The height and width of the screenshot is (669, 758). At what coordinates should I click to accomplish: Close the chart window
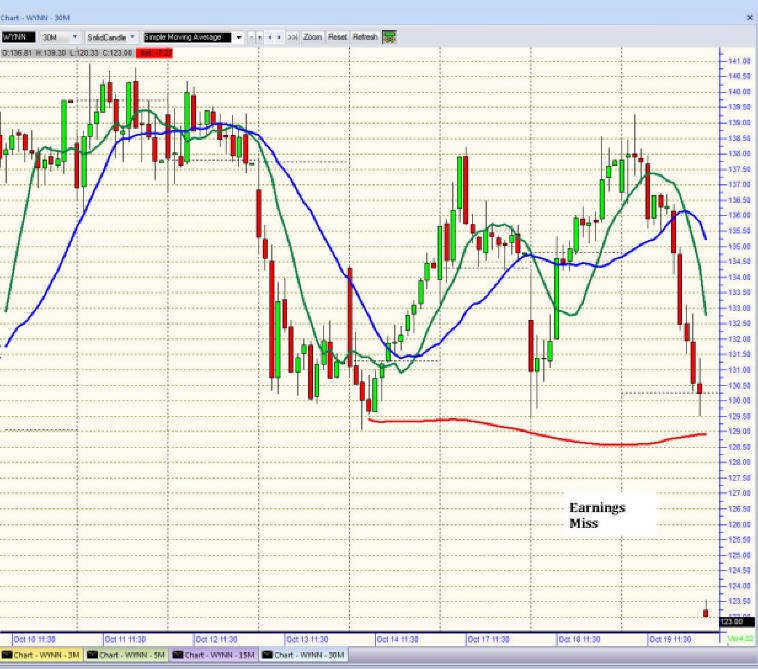tap(750, 17)
